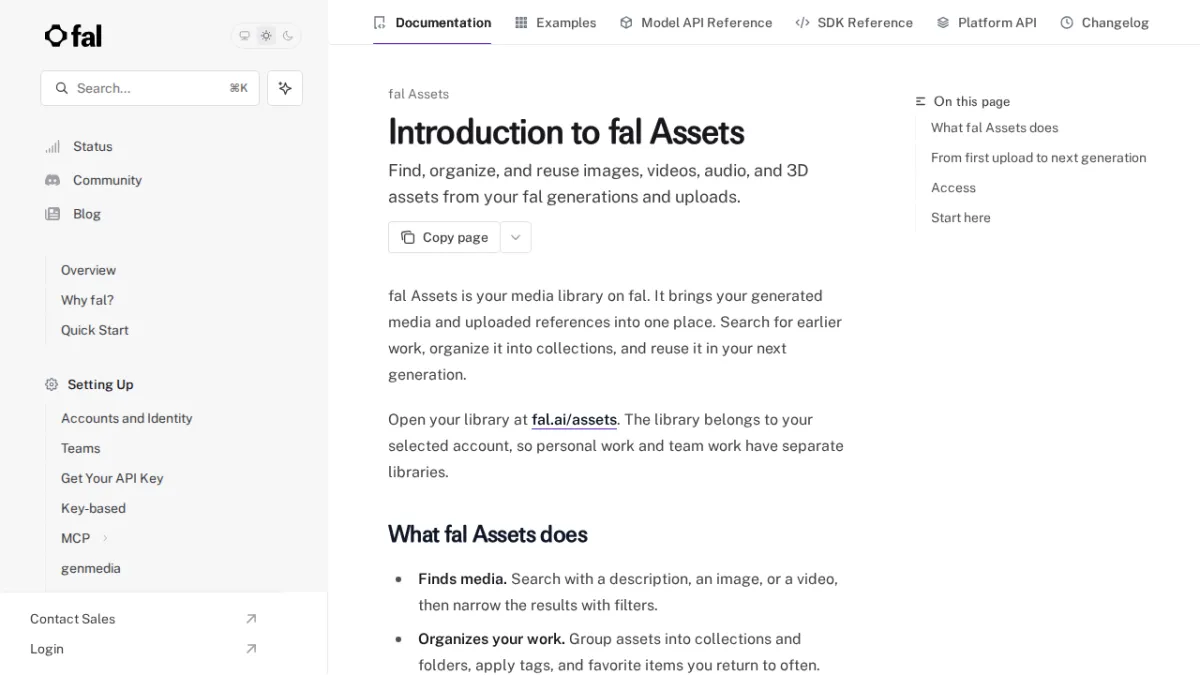
Task: Click the Platform API layers icon
Action: point(943,22)
